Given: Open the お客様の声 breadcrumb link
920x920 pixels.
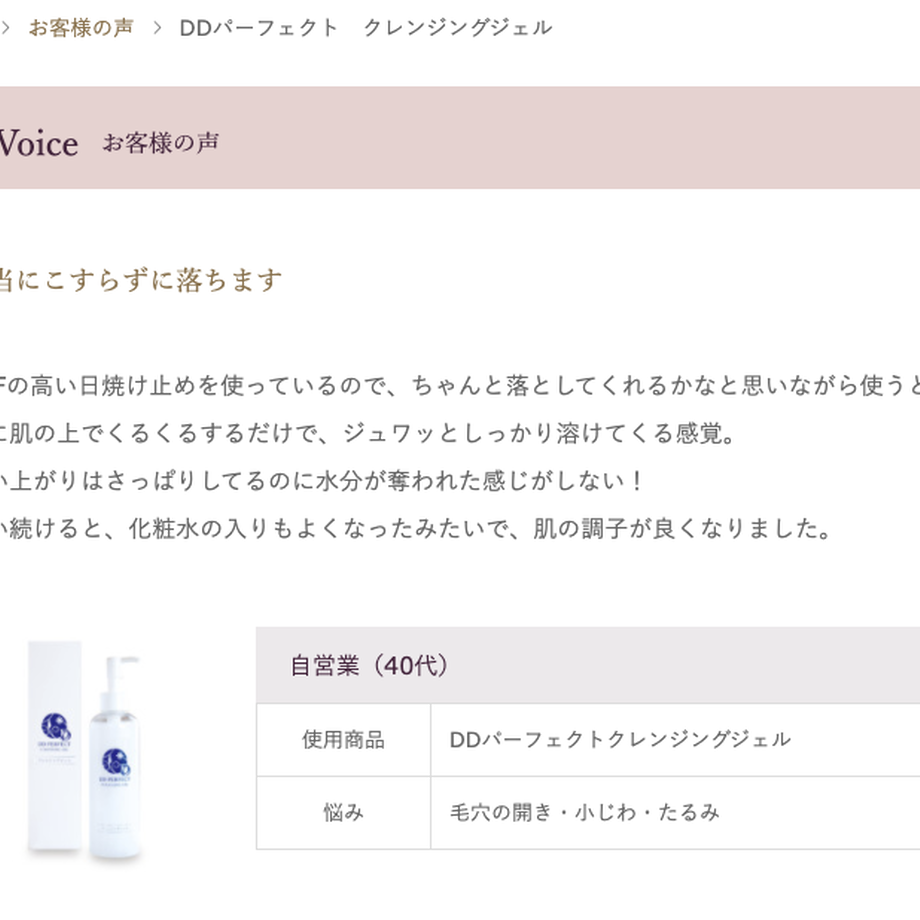Looking at the screenshot, I should point(81,28).
